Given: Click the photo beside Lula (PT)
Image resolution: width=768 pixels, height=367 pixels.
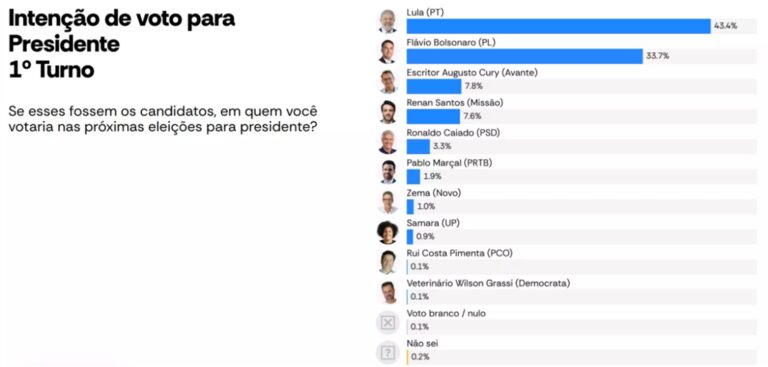Looking at the screenshot, I should [387, 21].
